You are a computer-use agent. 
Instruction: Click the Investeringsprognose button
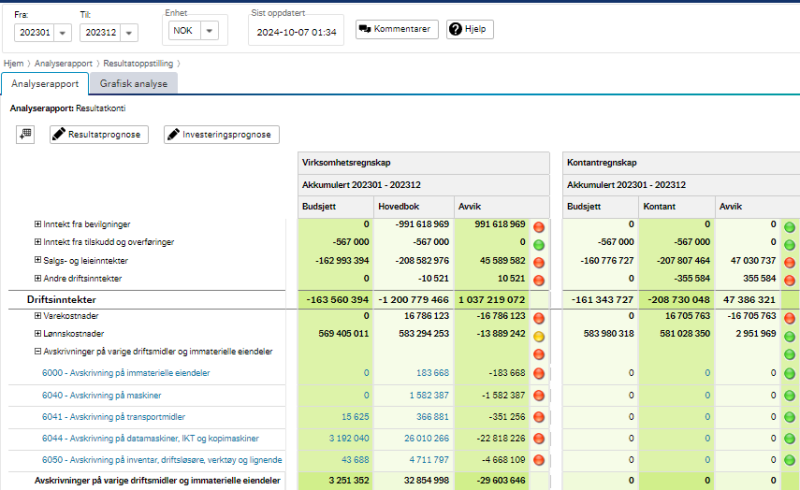coord(221,134)
